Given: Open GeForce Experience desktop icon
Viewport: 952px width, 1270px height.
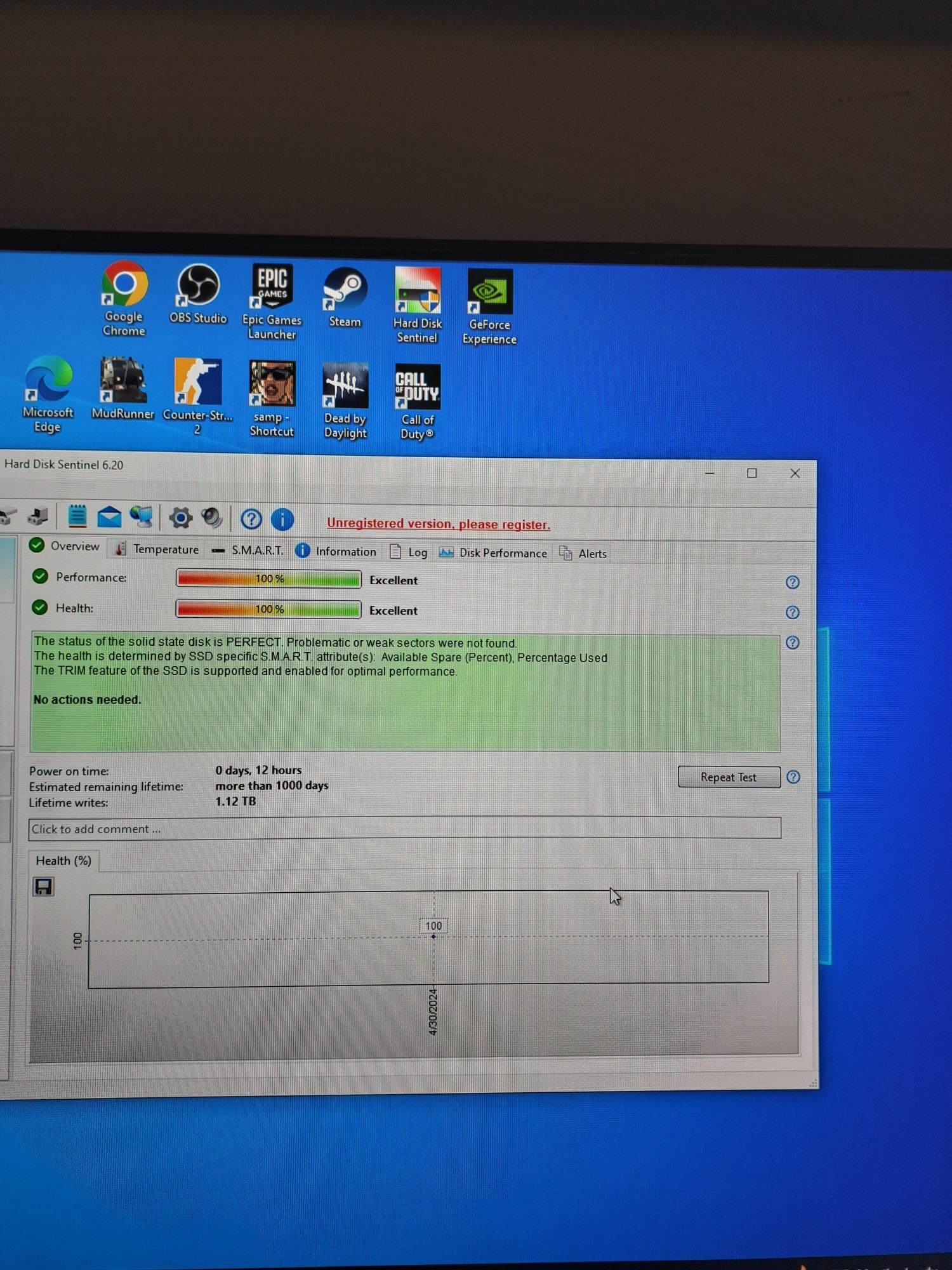Looking at the screenshot, I should click(489, 307).
